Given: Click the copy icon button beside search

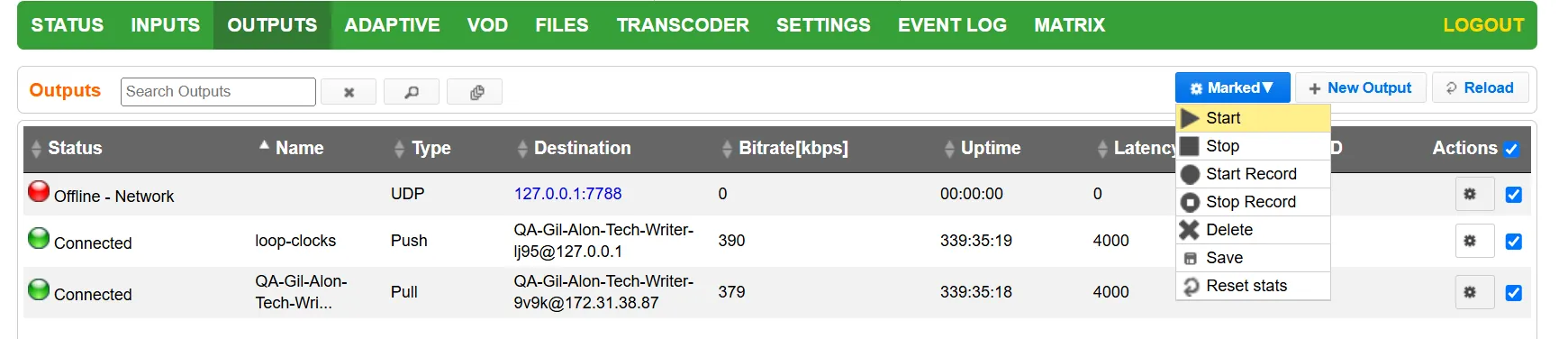Looking at the screenshot, I should point(475,92).
